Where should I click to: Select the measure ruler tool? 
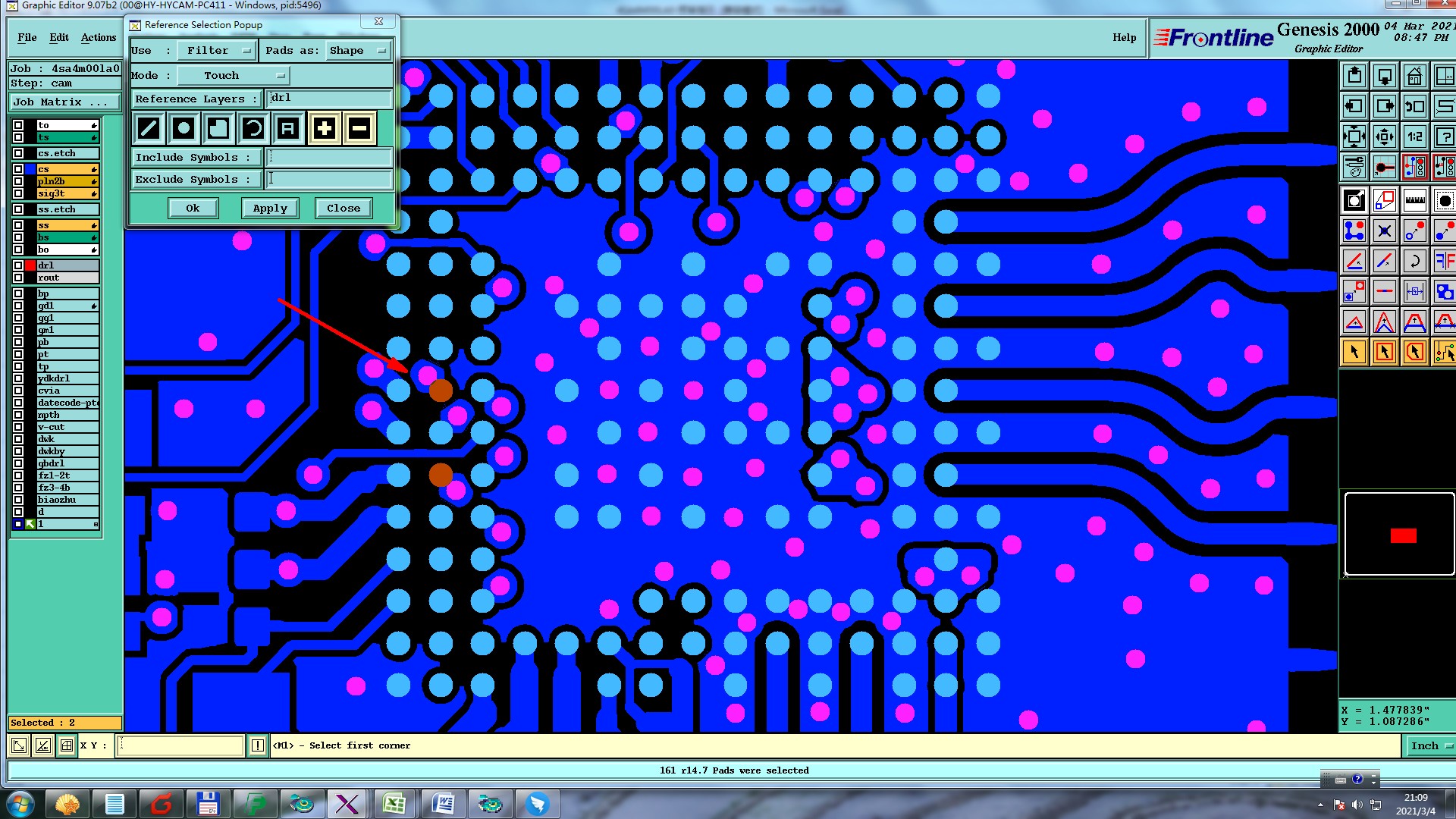click(x=1415, y=201)
